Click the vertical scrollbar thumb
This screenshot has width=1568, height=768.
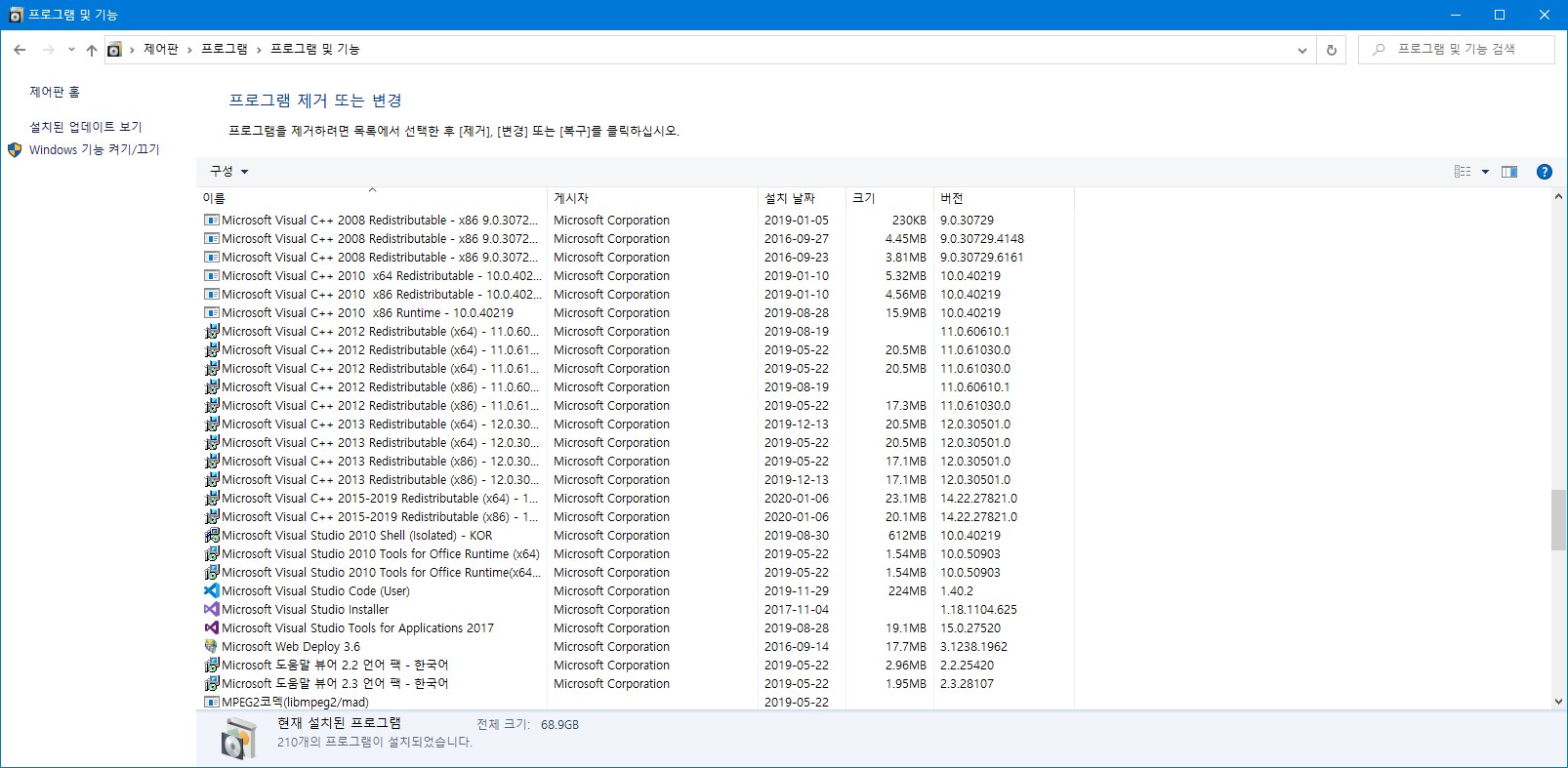point(1557,520)
